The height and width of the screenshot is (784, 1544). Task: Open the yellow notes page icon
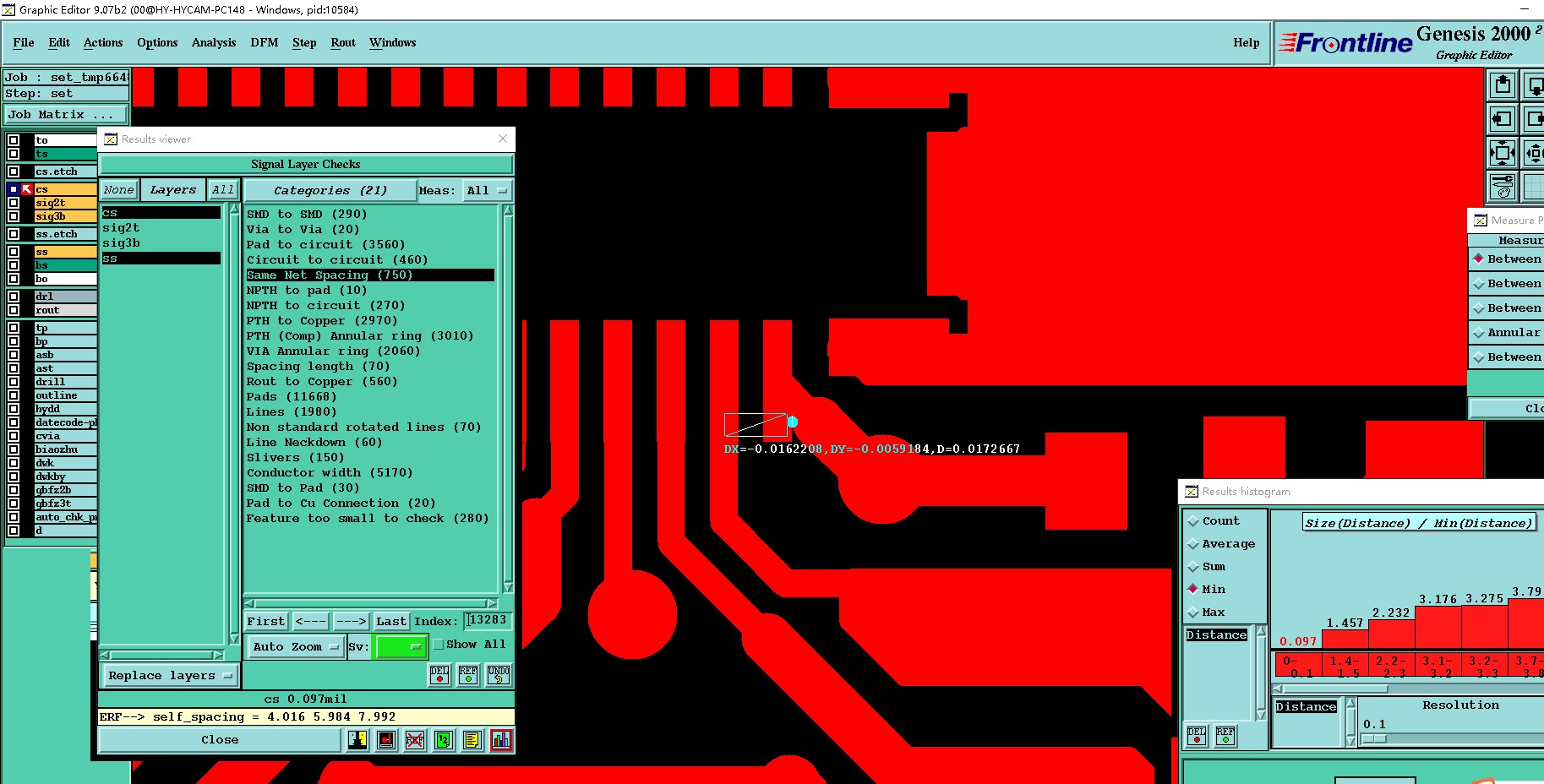(x=472, y=740)
